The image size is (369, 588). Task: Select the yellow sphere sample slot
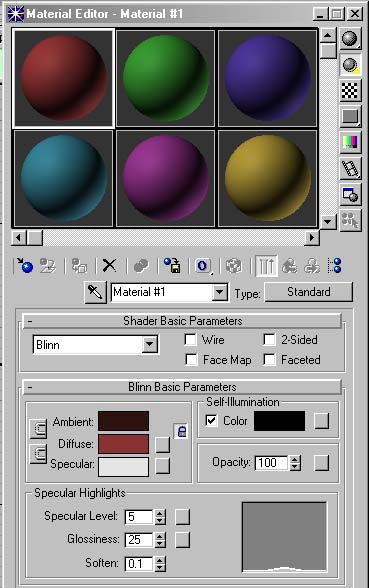(267, 178)
